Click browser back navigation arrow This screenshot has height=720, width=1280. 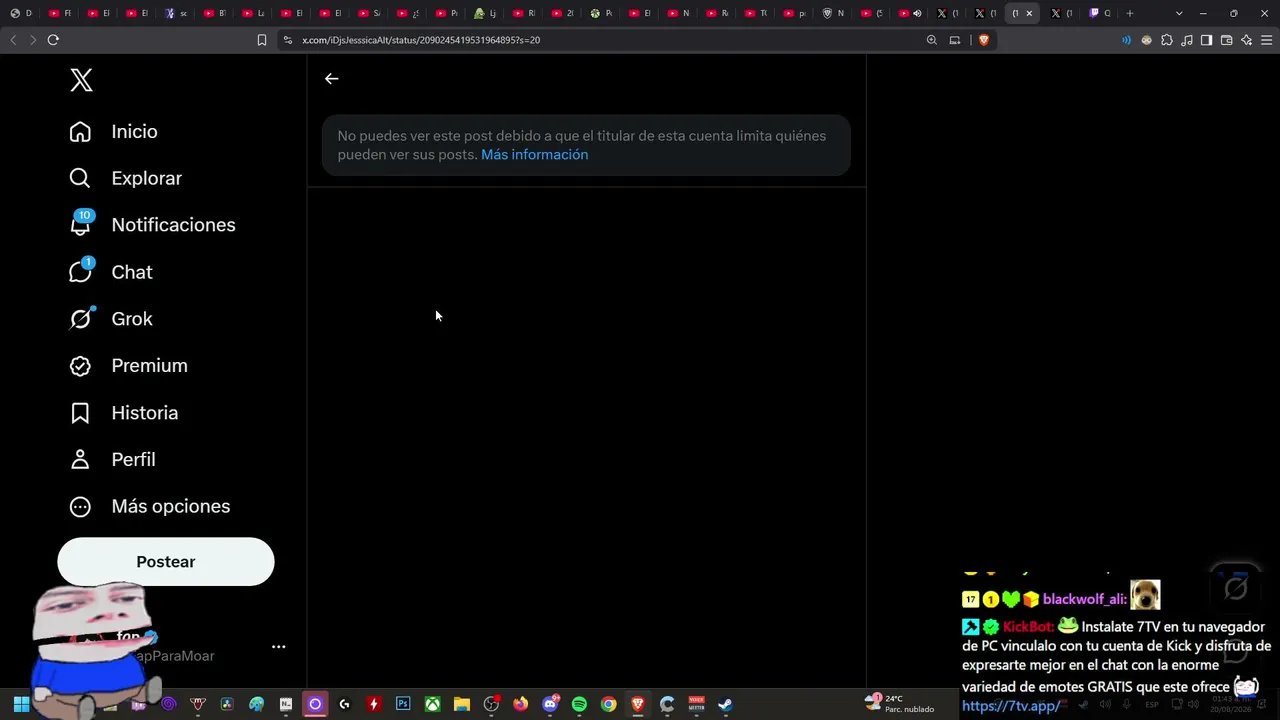coord(13,40)
